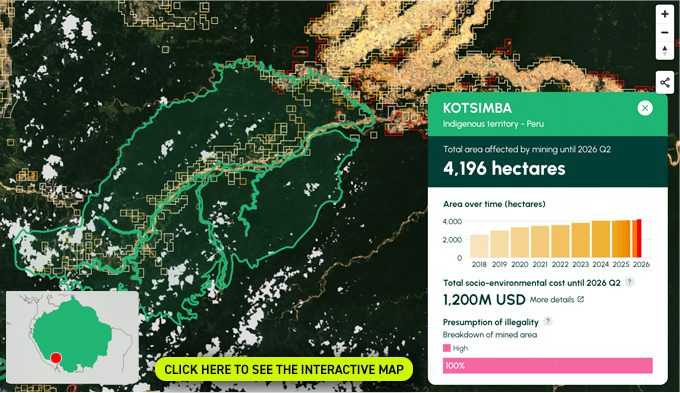Viewport: 680px width, 393px height.
Task: Click 'Total area affected by mining until 2026 Q2'
Action: coord(527,150)
